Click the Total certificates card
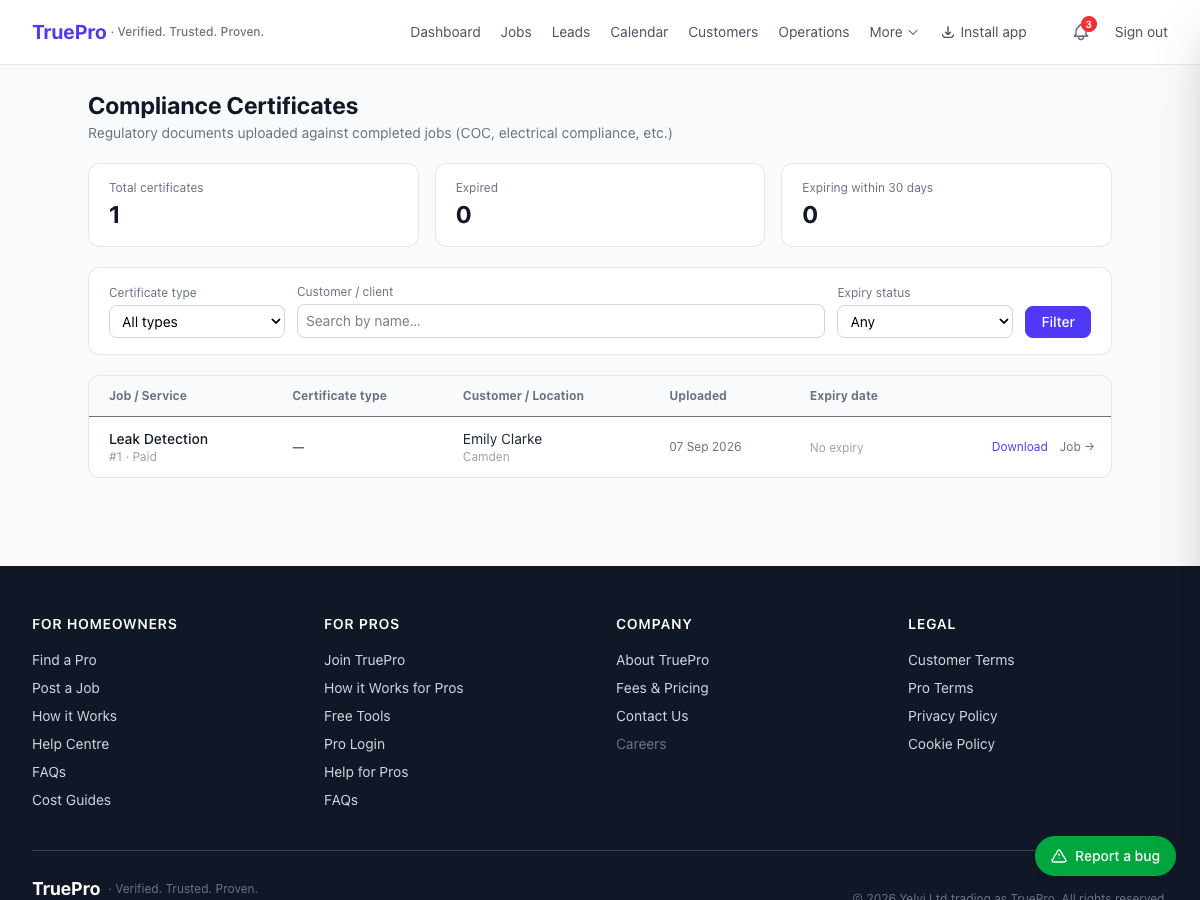Image resolution: width=1200 pixels, height=900 pixels. point(253,205)
